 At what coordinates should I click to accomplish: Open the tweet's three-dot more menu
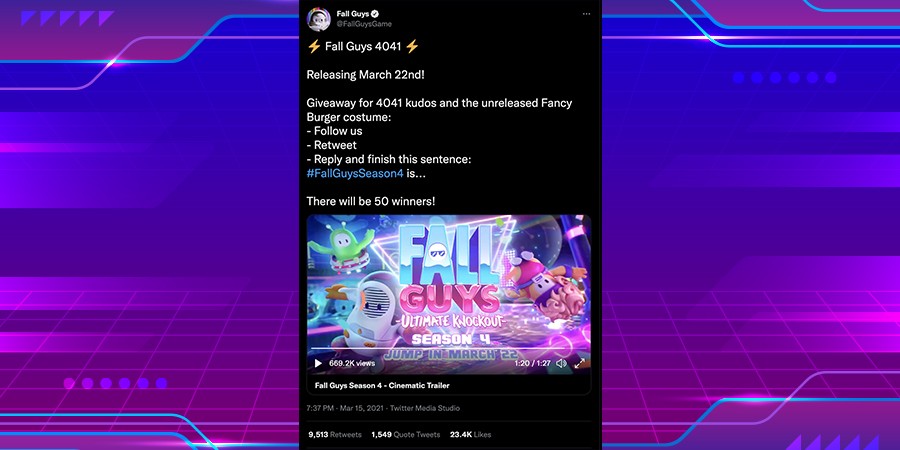coord(586,14)
